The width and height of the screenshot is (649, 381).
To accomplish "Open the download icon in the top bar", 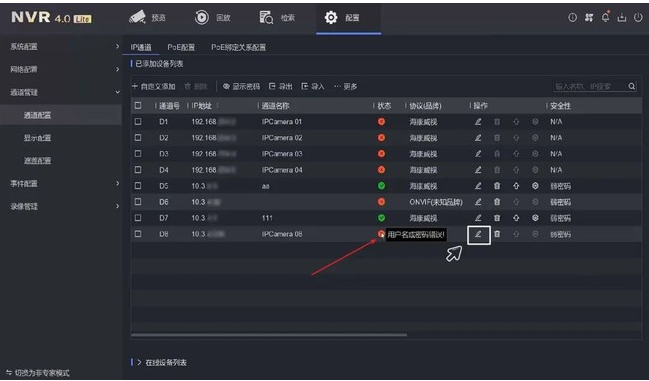I will [x=622, y=17].
